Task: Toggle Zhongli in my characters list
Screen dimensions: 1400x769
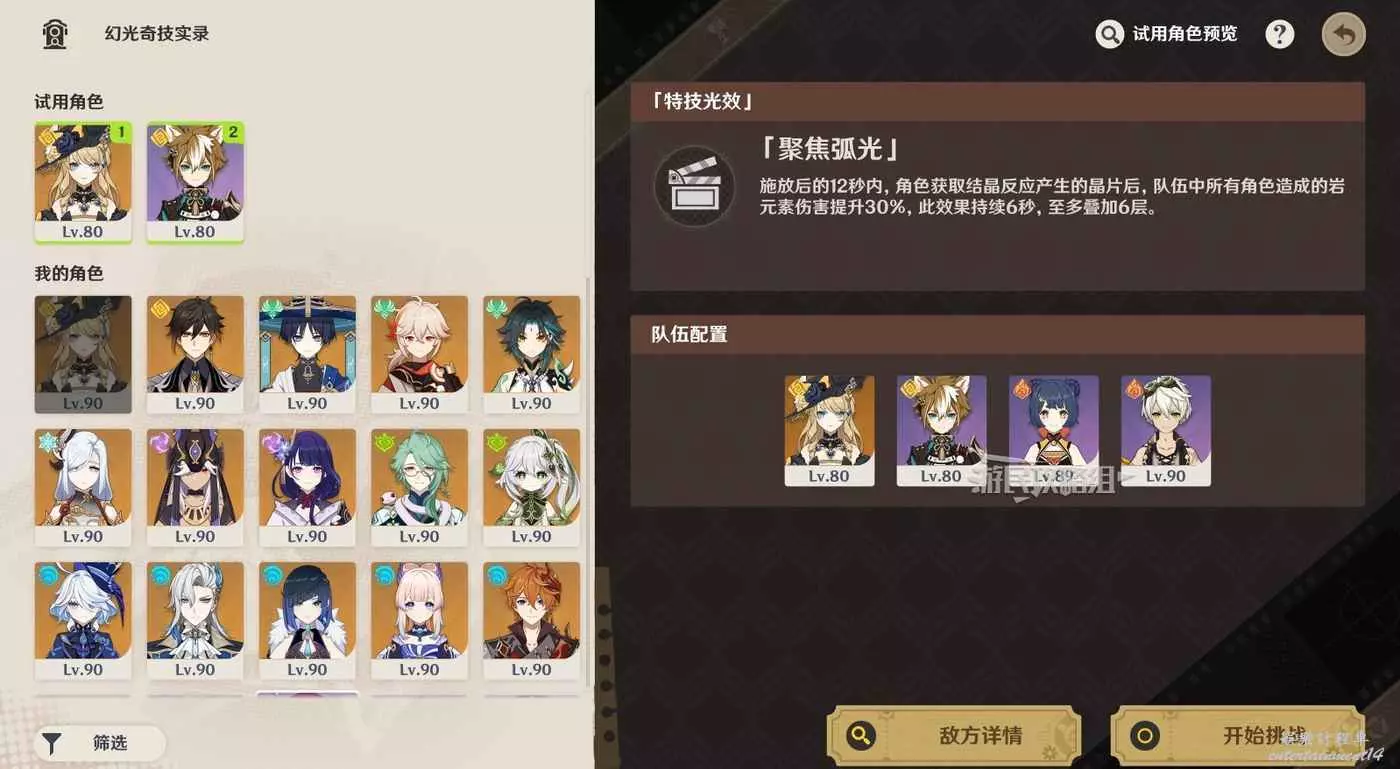Action: pos(195,354)
